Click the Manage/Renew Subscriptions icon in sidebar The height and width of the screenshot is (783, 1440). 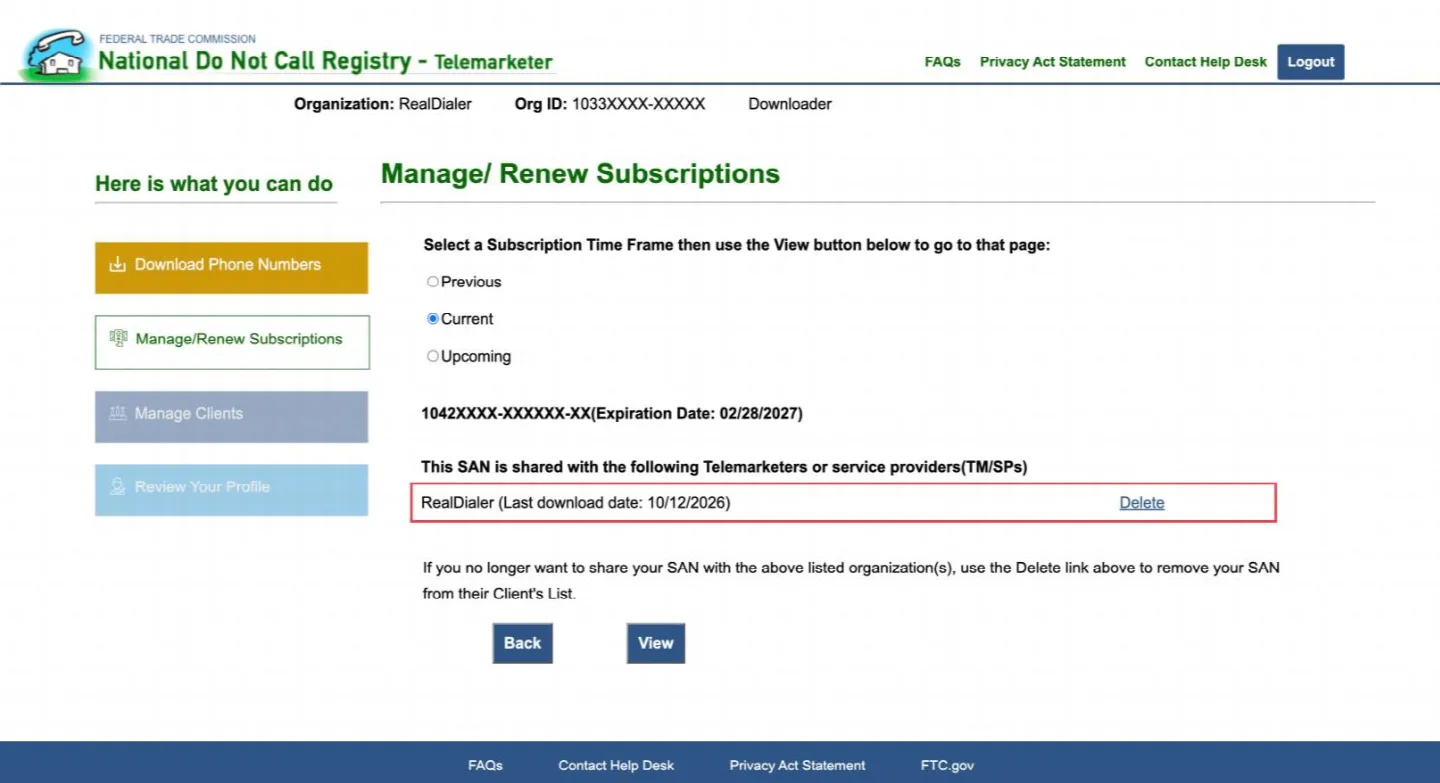pyautogui.click(x=118, y=339)
